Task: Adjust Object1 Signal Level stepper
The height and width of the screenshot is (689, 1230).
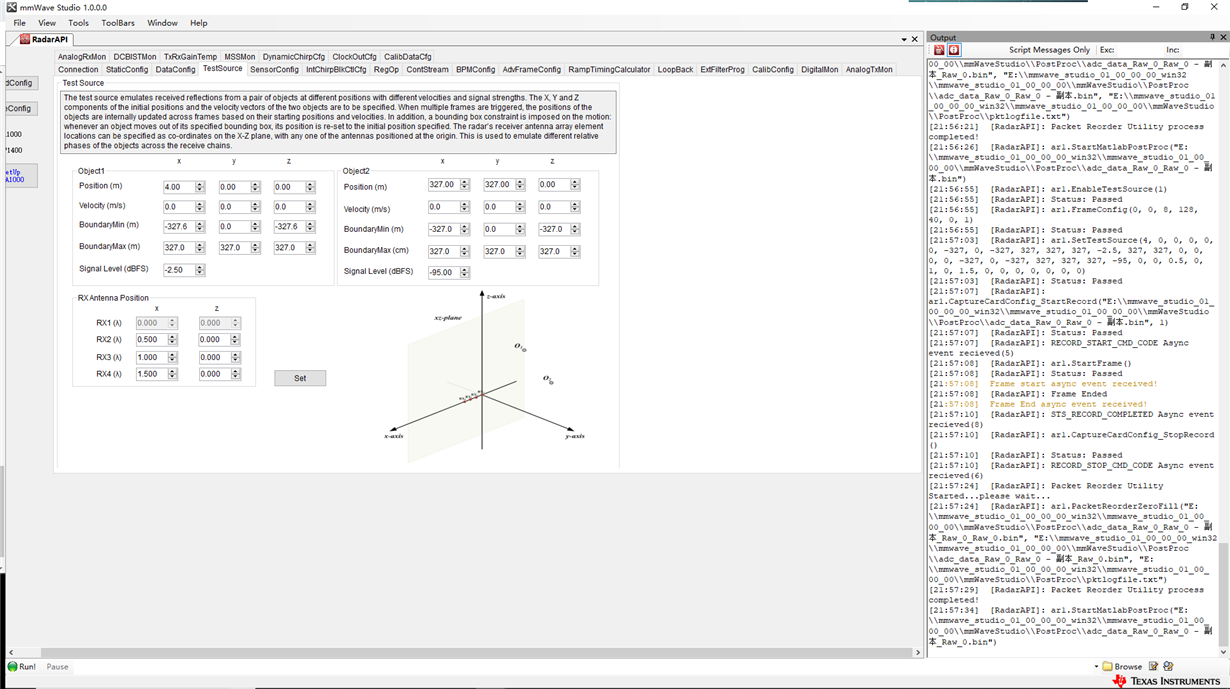Action: 200,270
